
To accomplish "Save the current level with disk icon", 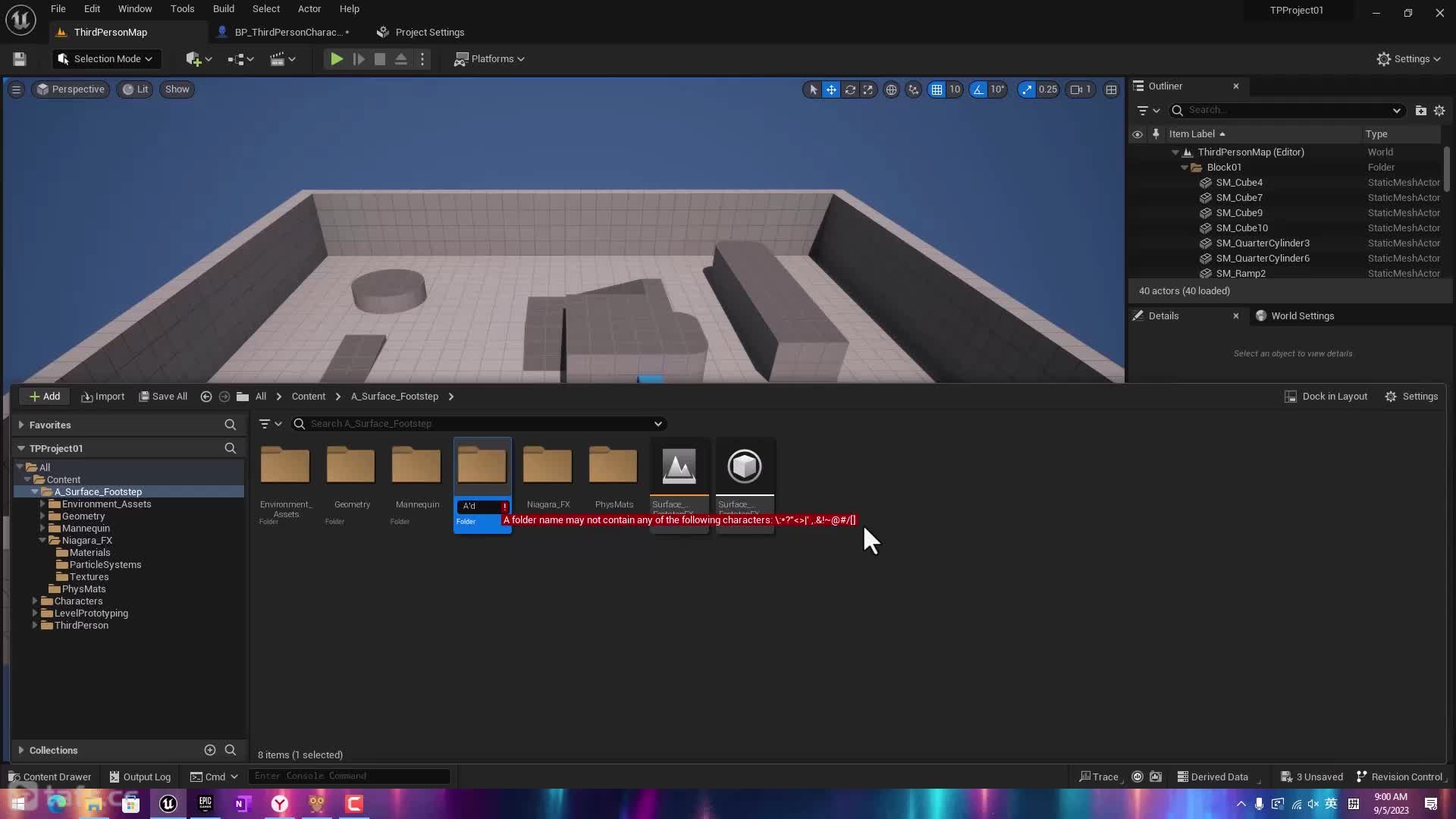I will point(20,59).
